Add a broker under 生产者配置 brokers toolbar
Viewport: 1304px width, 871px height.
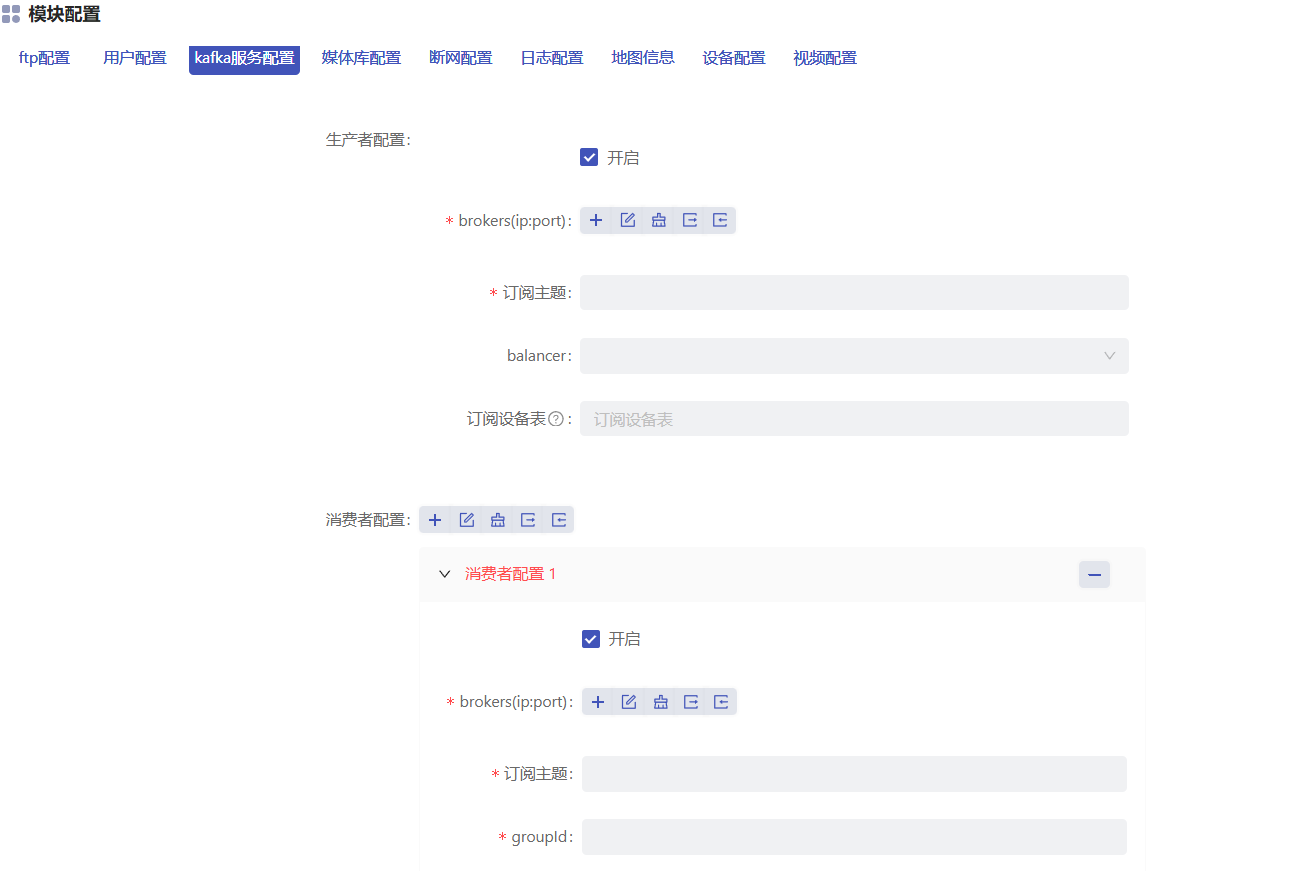596,220
